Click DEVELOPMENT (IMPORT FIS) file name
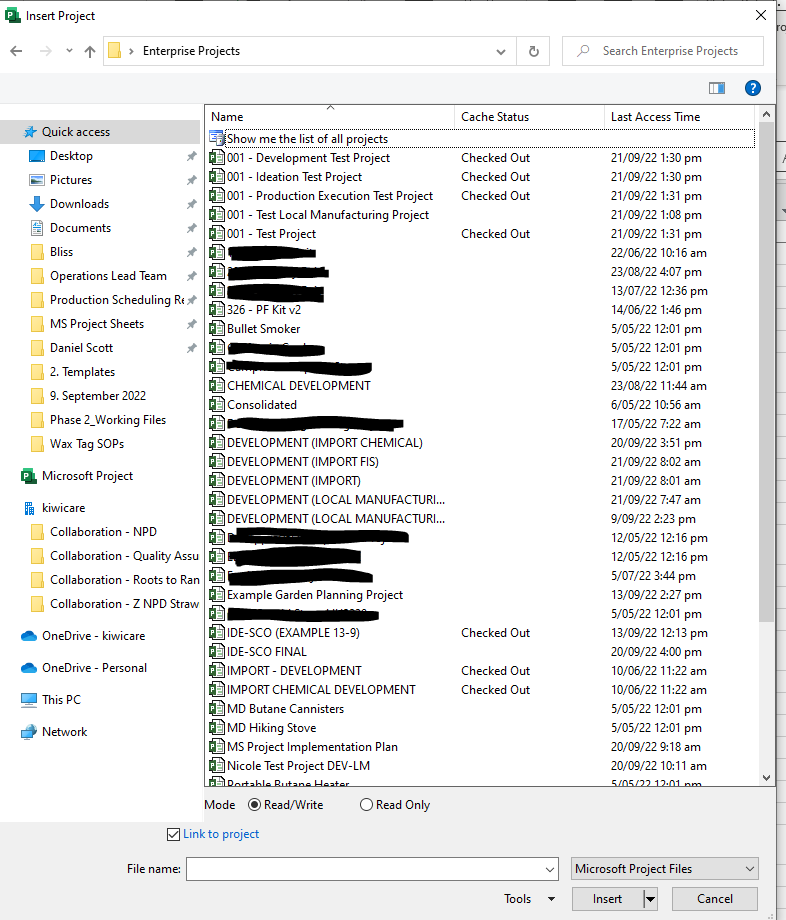 [x=303, y=462]
